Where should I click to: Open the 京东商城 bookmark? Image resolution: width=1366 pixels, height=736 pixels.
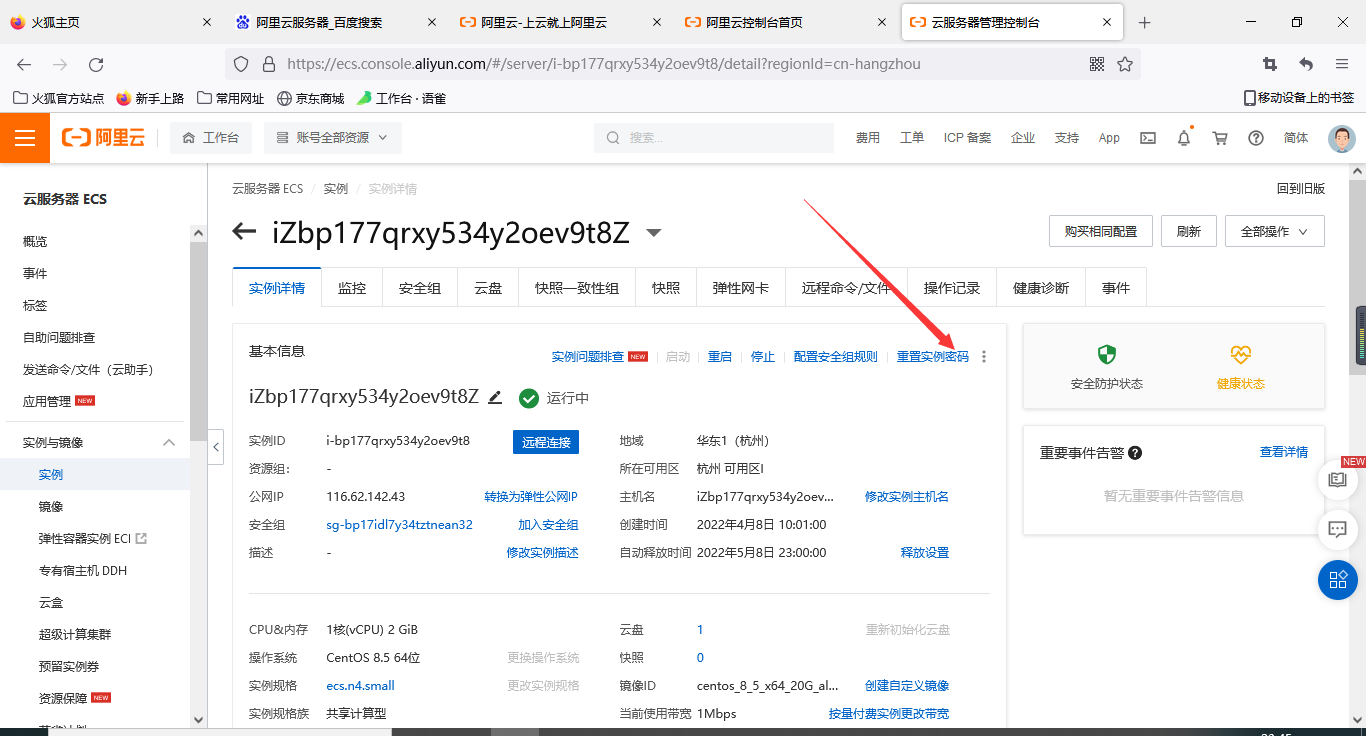pos(311,98)
